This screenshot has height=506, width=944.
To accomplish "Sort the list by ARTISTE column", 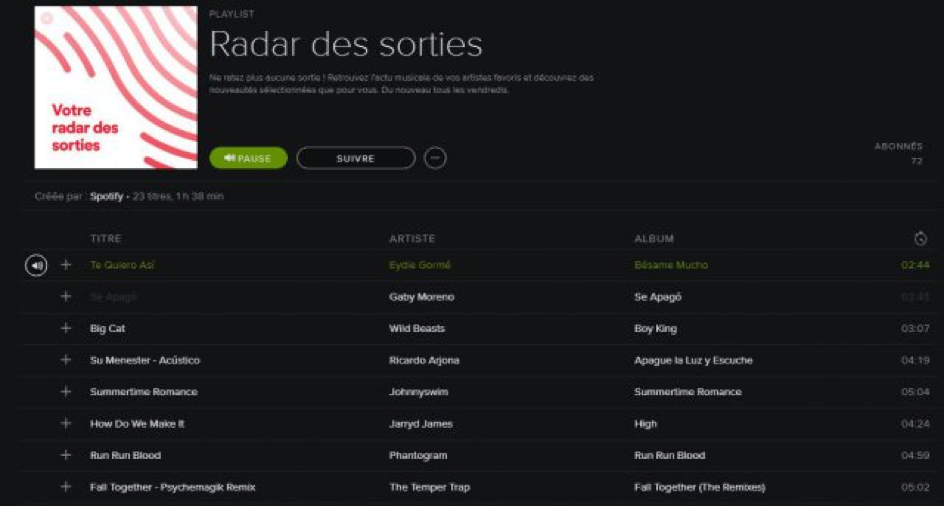I will point(412,239).
